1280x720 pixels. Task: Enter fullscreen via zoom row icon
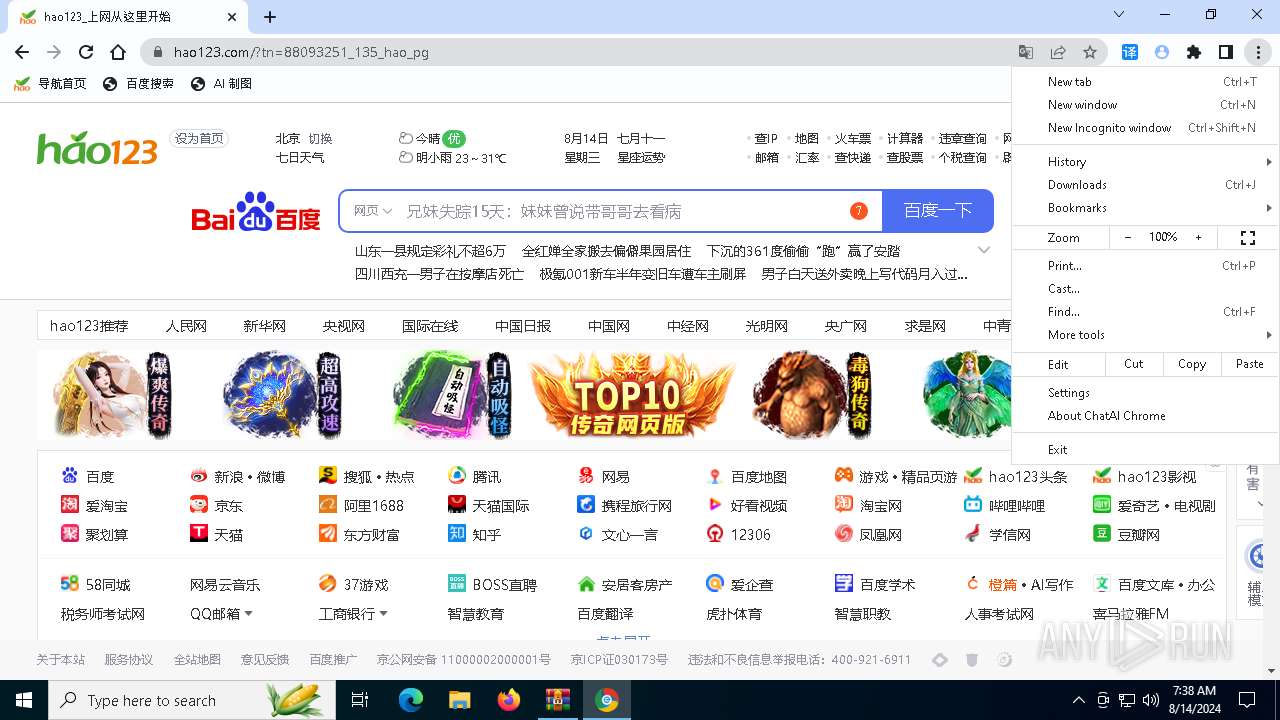[x=1247, y=237]
